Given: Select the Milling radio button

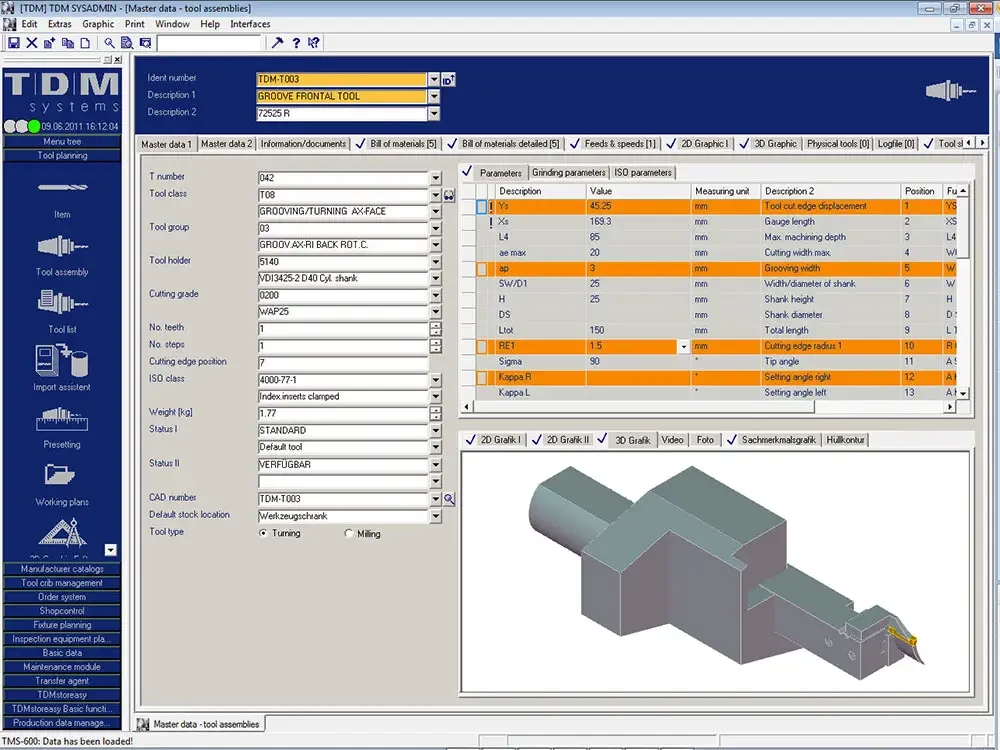Looking at the screenshot, I should [x=348, y=533].
